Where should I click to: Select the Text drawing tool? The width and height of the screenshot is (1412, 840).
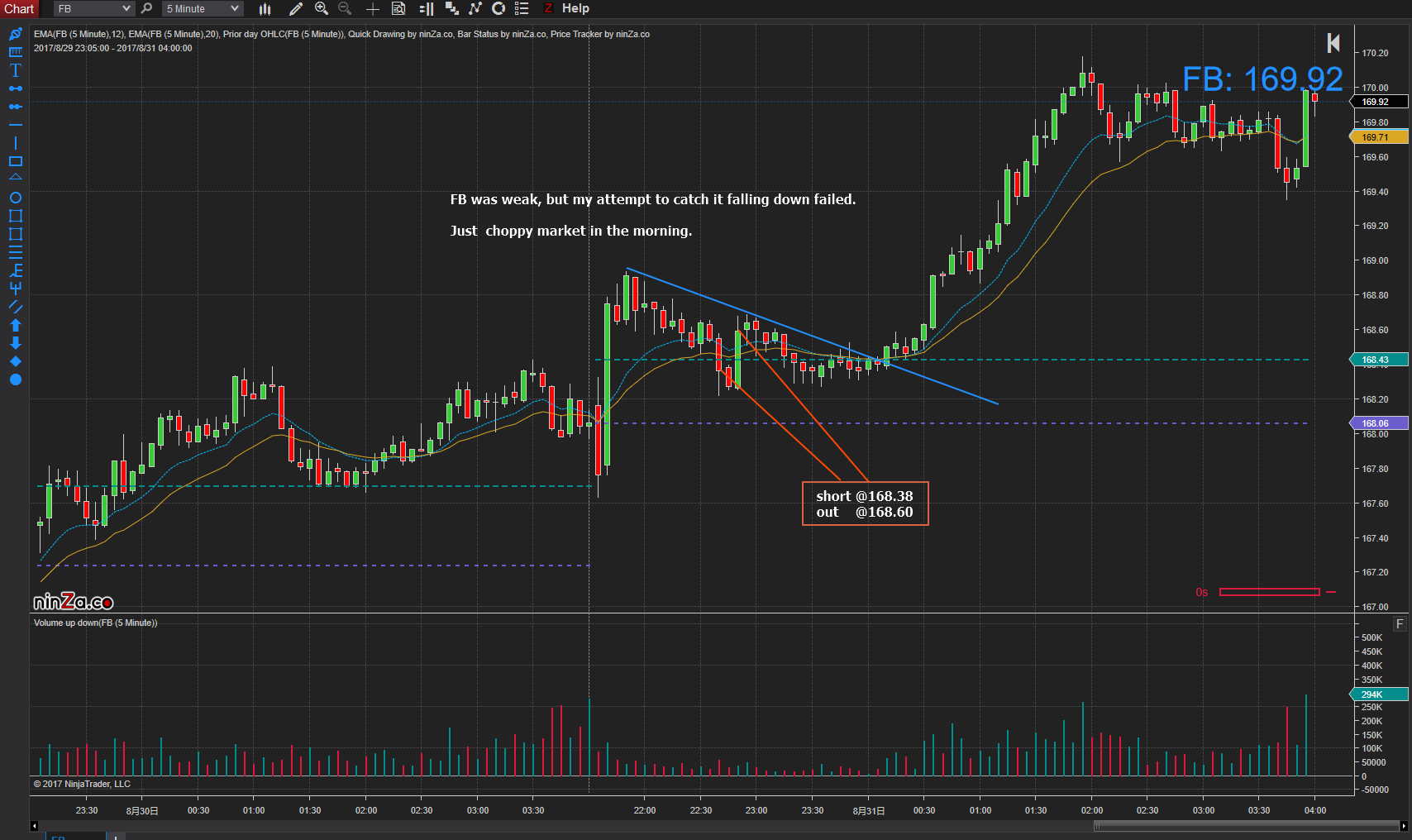(x=15, y=70)
